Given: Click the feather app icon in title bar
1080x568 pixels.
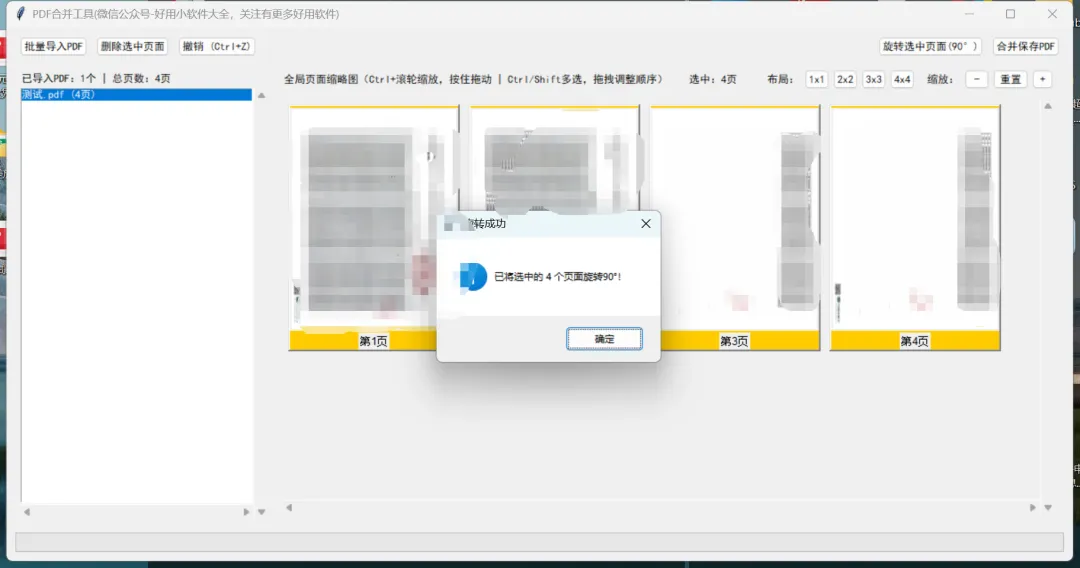Looking at the screenshot, I should coord(21,14).
